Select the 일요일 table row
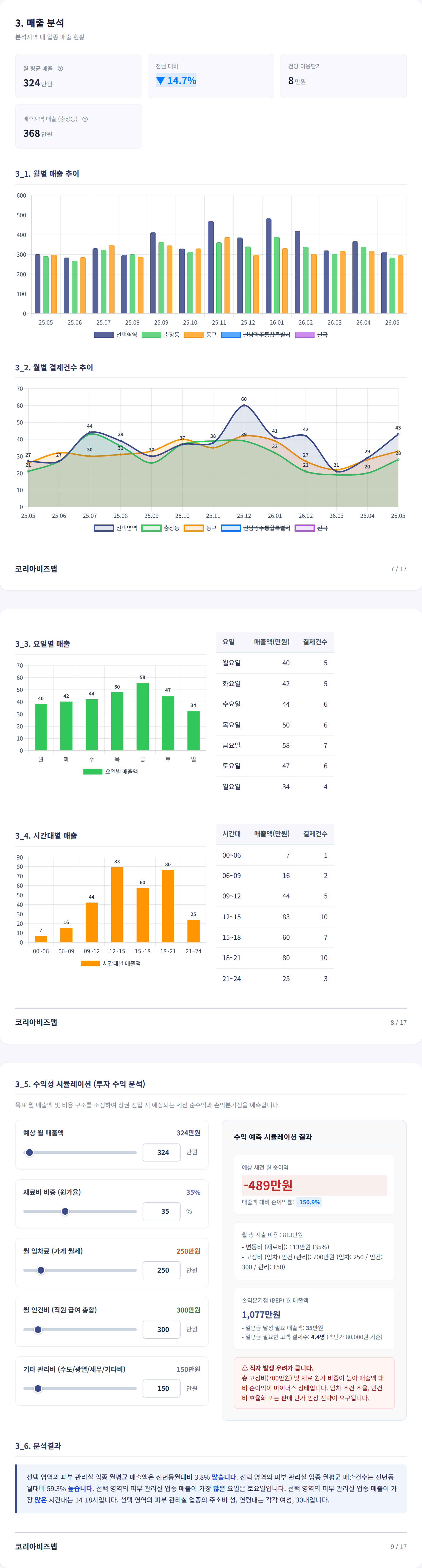This screenshot has width=422, height=1568. pyautogui.click(x=275, y=787)
